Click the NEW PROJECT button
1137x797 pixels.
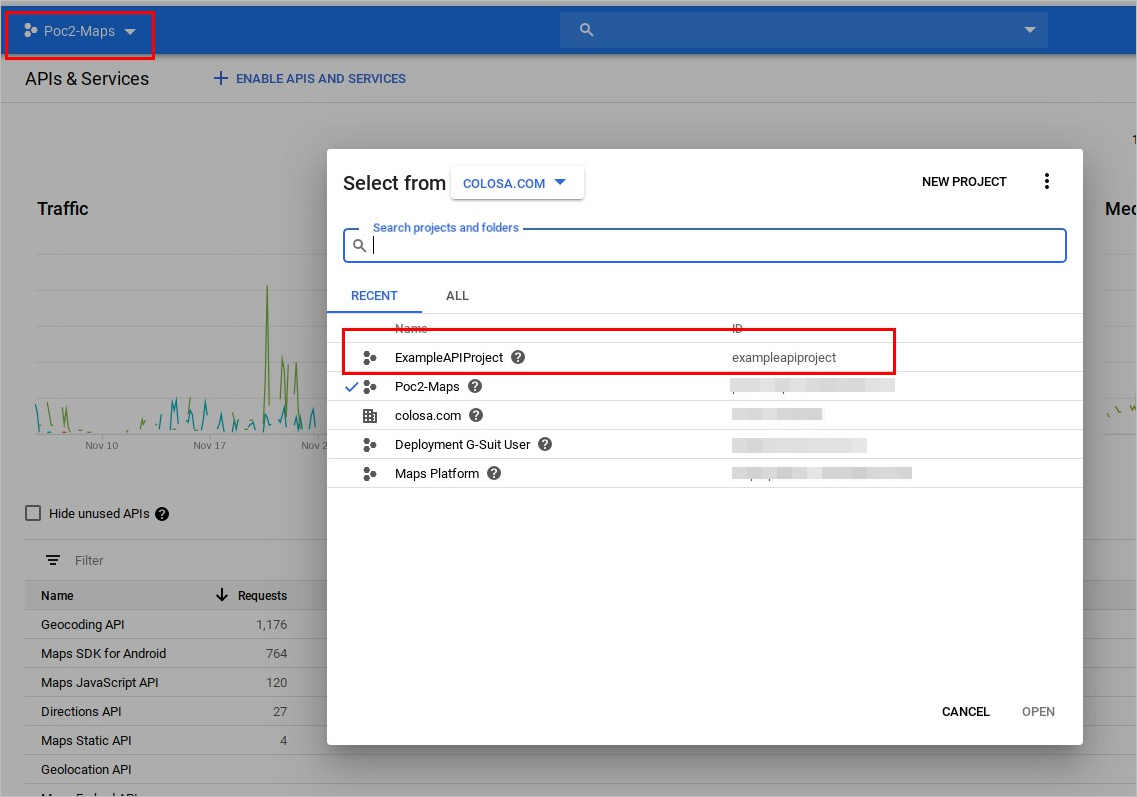(x=964, y=182)
